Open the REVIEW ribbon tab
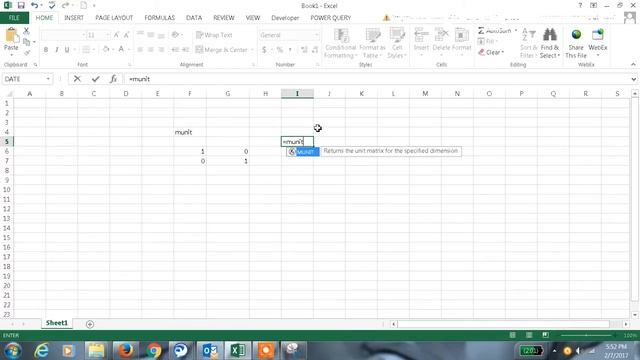This screenshot has height=360, width=640. (224, 18)
